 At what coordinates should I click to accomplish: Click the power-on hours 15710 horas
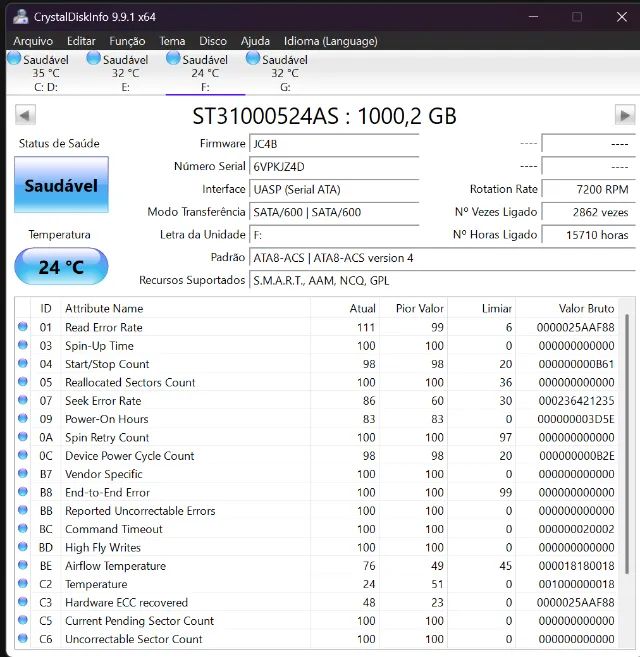coord(588,235)
